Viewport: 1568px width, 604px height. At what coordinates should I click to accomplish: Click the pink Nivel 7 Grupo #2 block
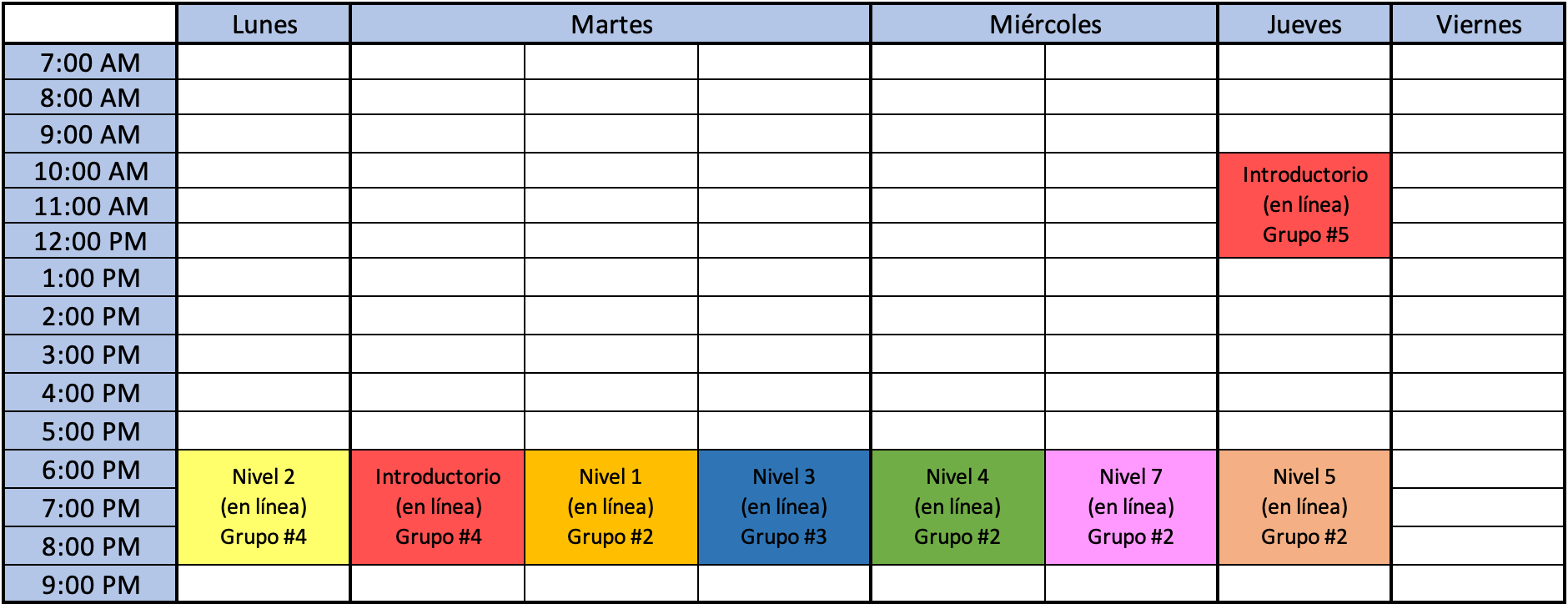click(1131, 506)
